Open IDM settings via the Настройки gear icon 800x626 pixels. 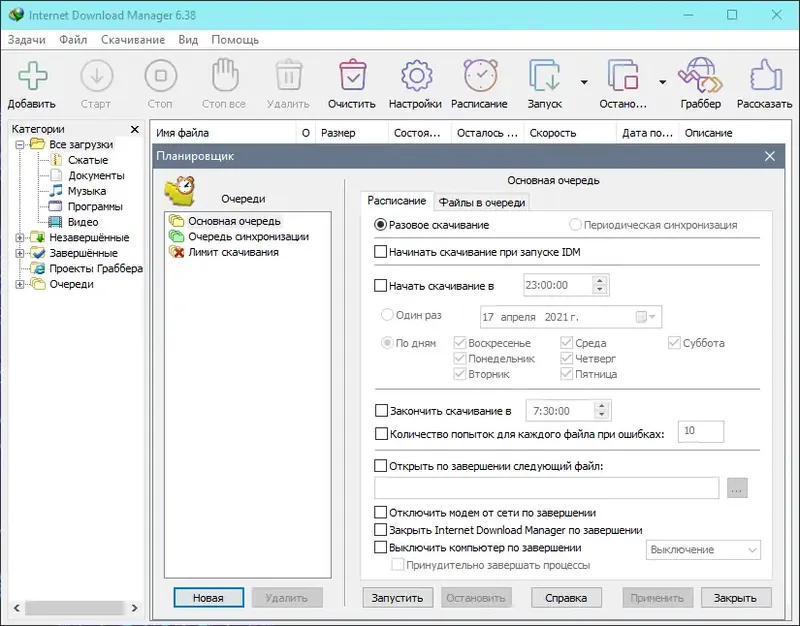[415, 75]
